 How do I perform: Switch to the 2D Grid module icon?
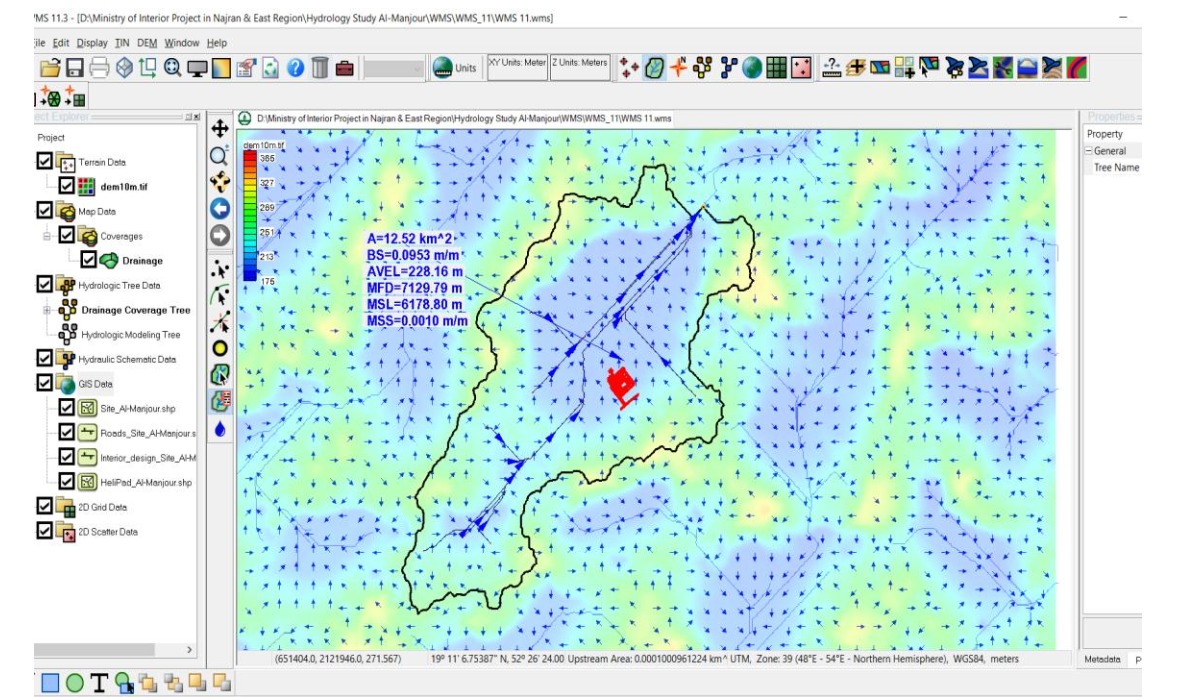tap(776, 68)
